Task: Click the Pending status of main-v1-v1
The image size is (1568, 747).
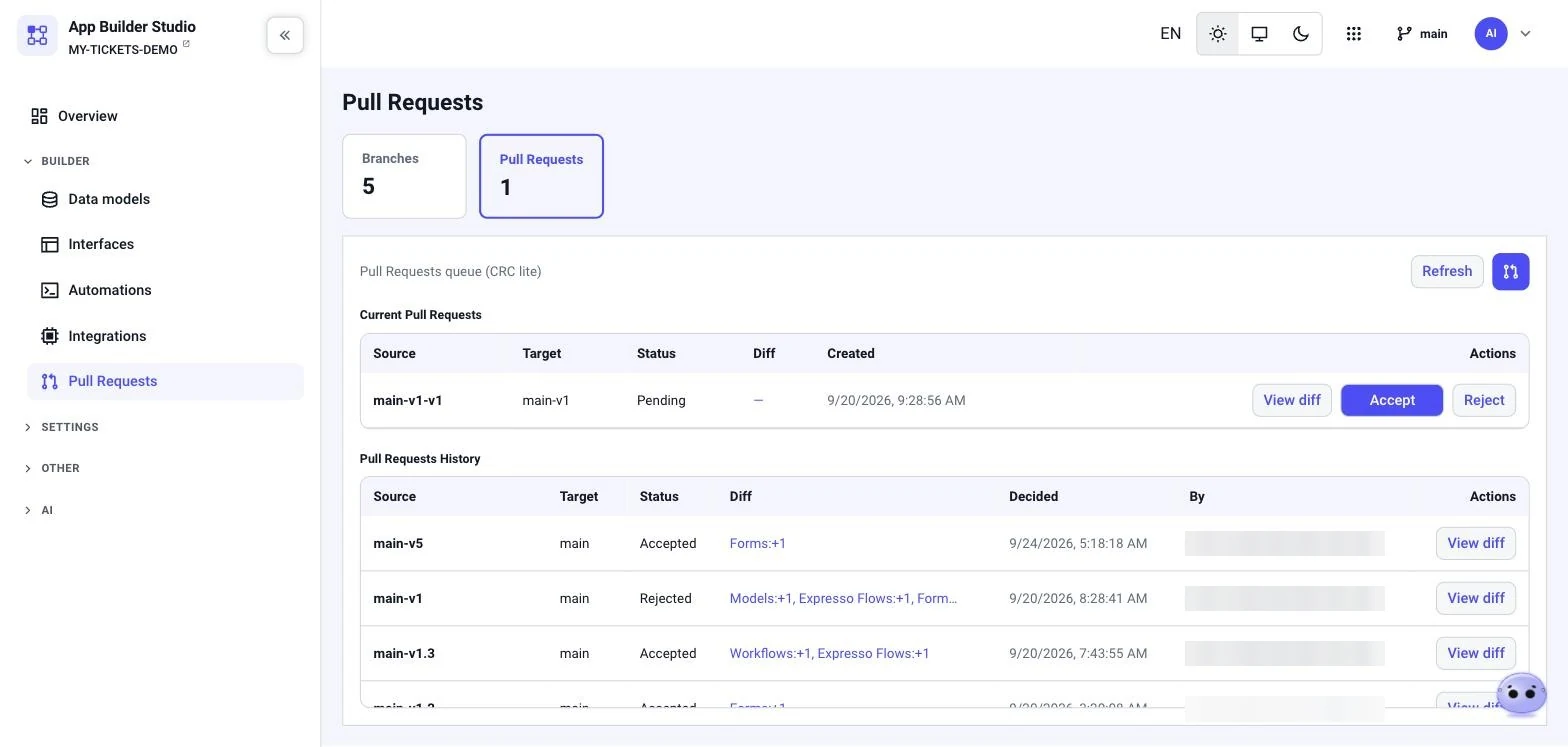Action: tap(661, 401)
